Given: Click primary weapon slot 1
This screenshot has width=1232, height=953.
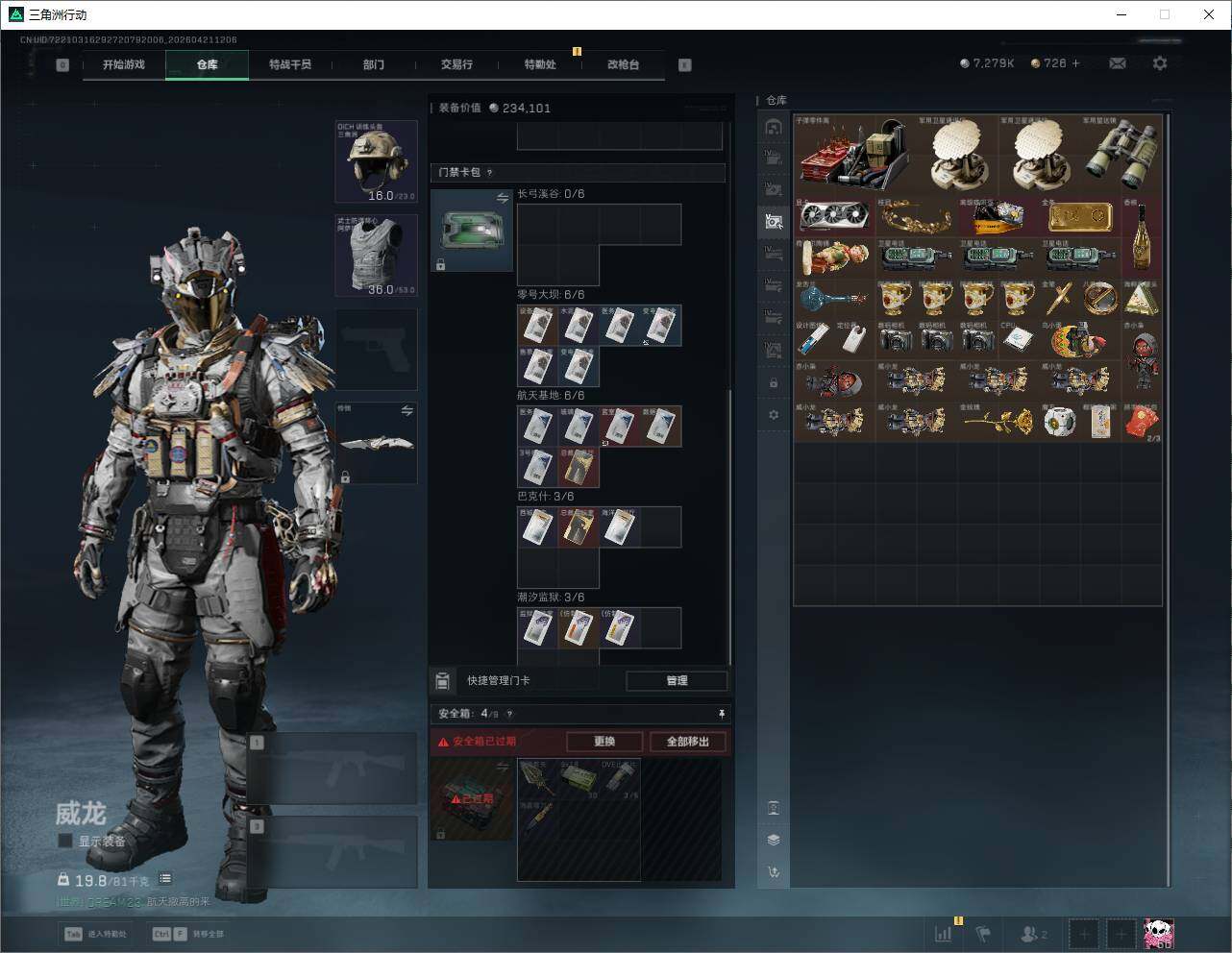Looking at the screenshot, I should click(x=333, y=769).
